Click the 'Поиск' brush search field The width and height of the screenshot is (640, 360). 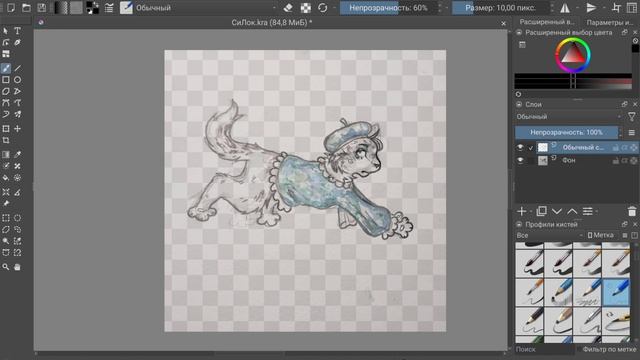544,349
